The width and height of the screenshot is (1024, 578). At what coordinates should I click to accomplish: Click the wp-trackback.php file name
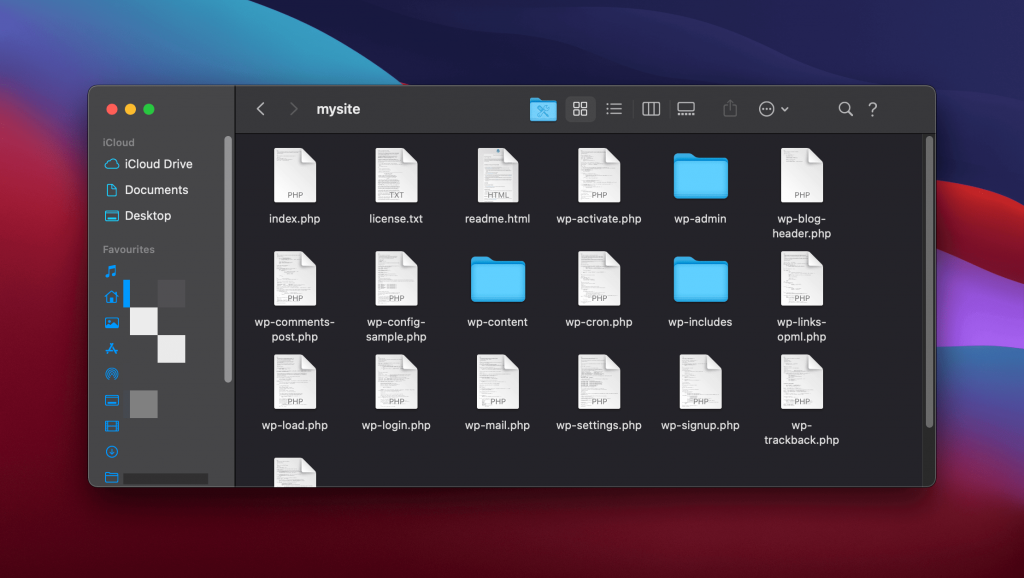point(802,432)
